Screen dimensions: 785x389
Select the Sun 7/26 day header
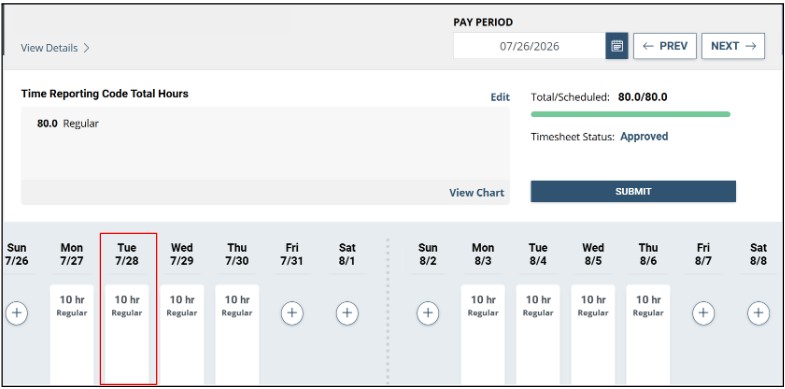[x=17, y=254]
